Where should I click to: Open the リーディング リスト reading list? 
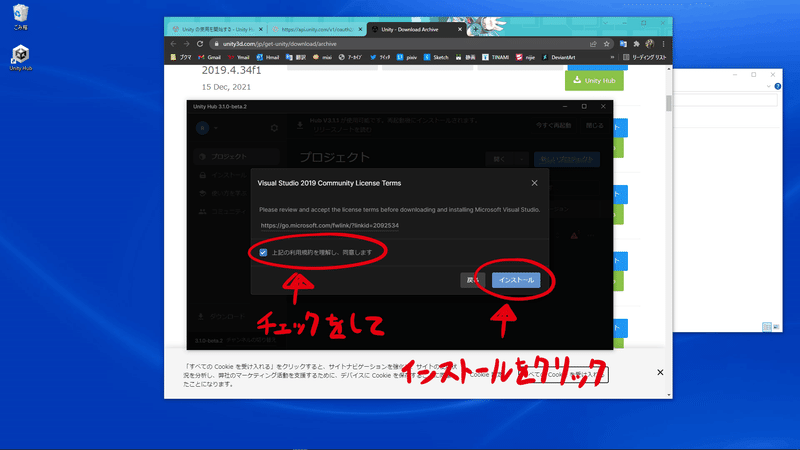pos(645,57)
